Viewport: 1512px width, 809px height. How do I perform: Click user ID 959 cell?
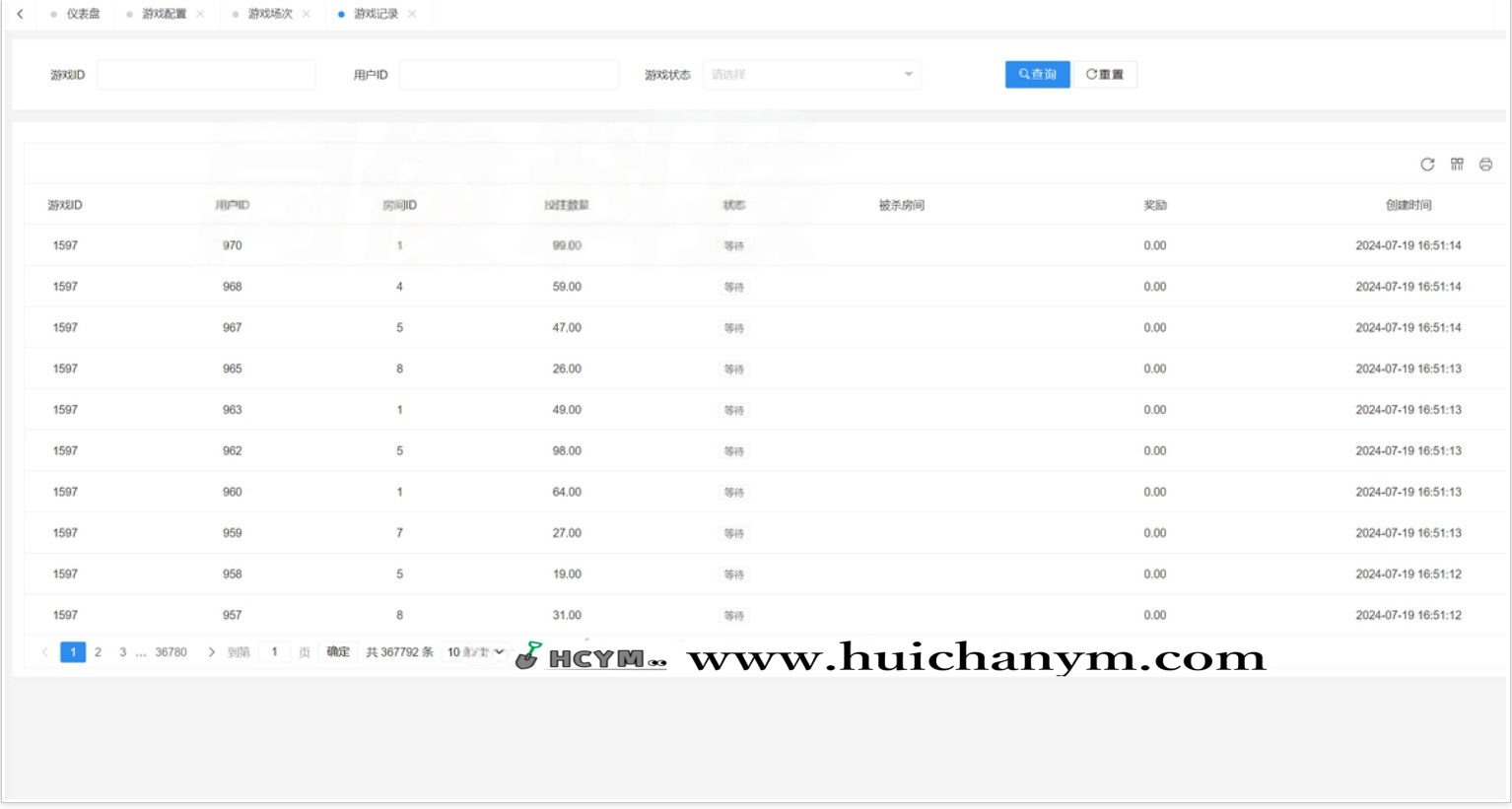tap(233, 533)
